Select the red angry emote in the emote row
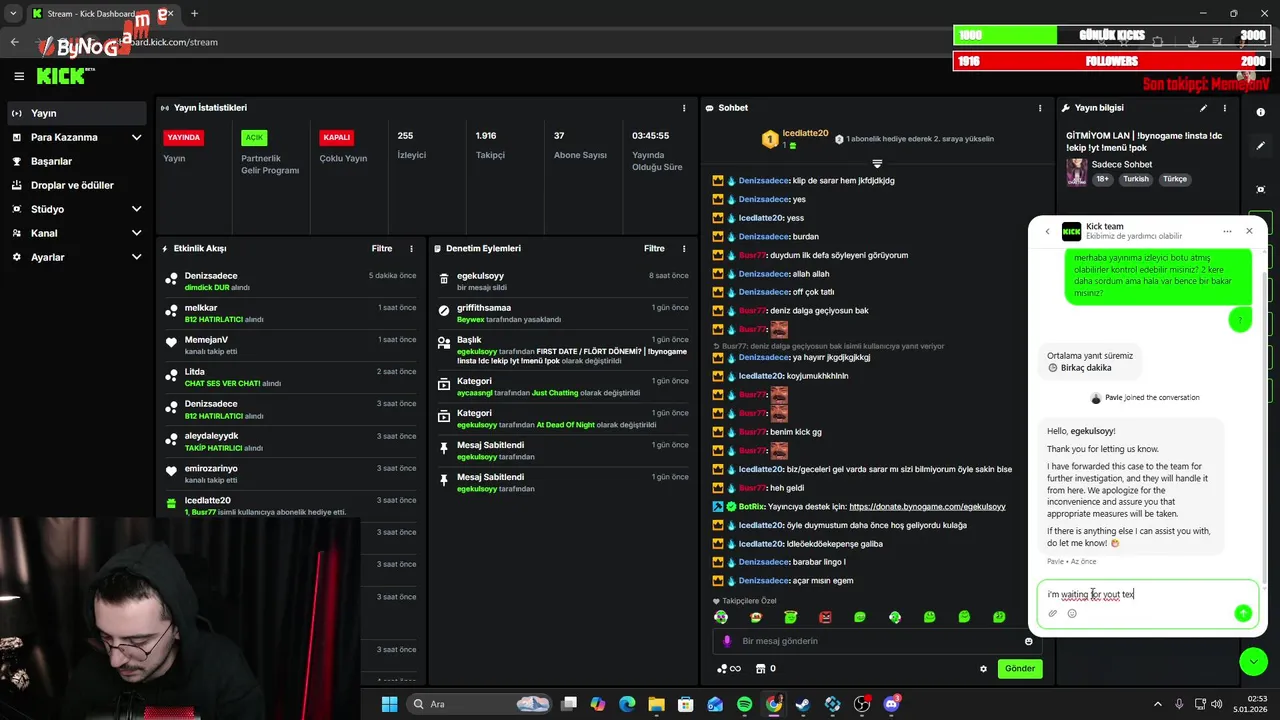 [x=825, y=617]
